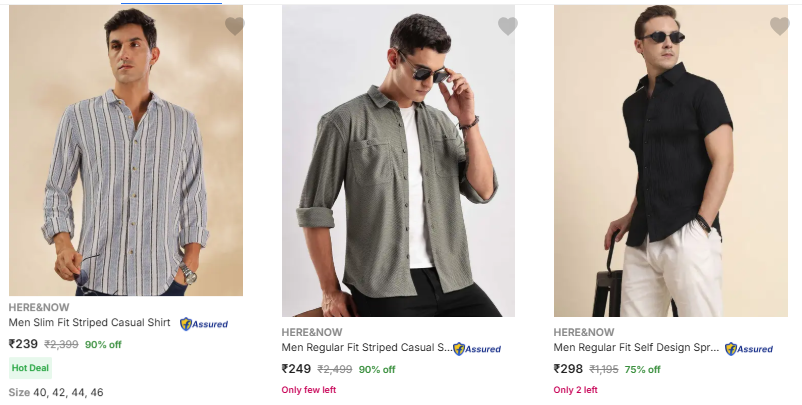Open Men Slim Fit Striped Casual Shirt link
The image size is (802, 405).
tap(90, 323)
